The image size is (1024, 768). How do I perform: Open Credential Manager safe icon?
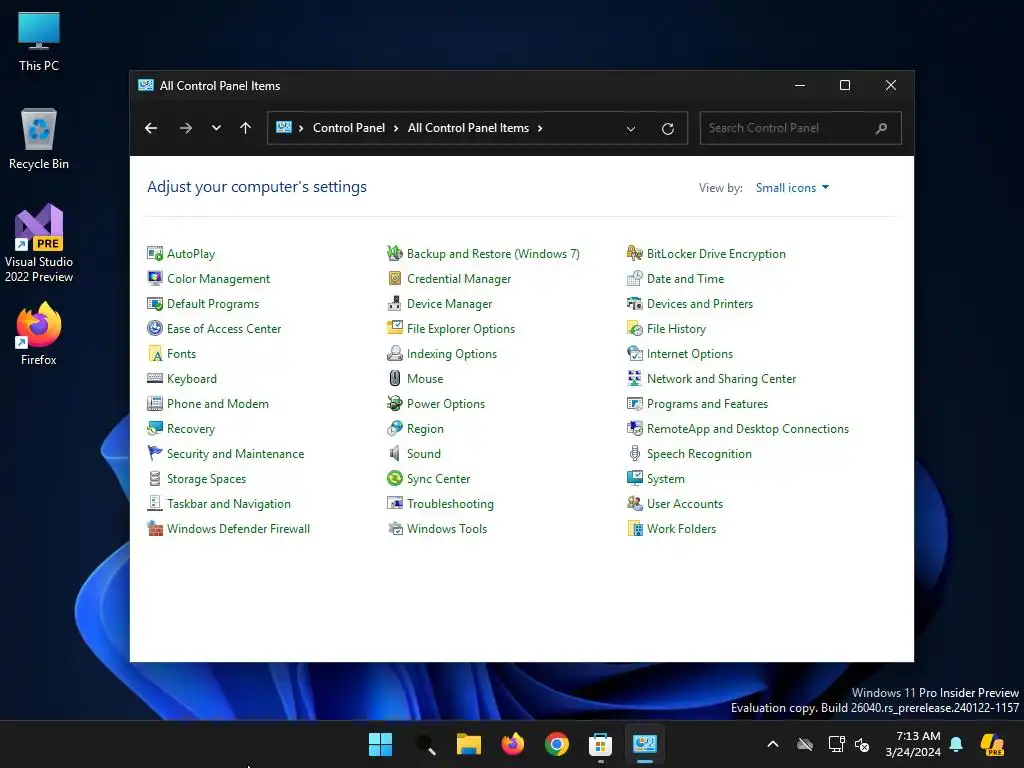(394, 278)
